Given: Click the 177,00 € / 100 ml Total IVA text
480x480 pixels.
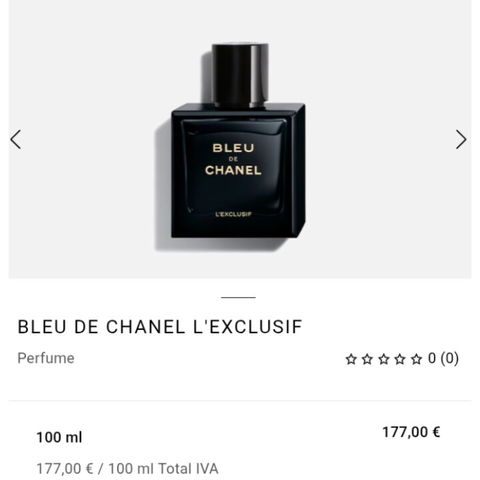Looking at the screenshot, I should pyautogui.click(x=127, y=469).
